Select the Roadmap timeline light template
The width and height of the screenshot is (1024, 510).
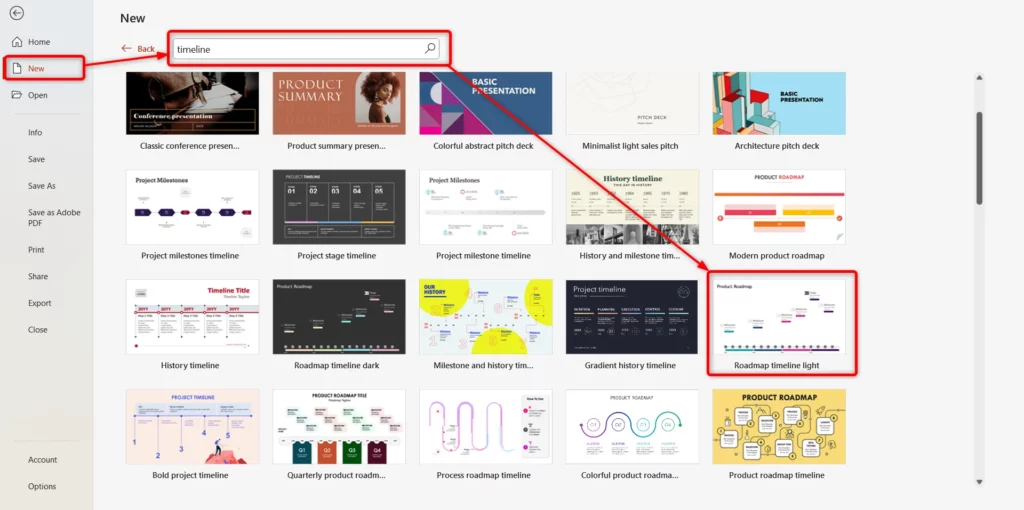[778, 318]
